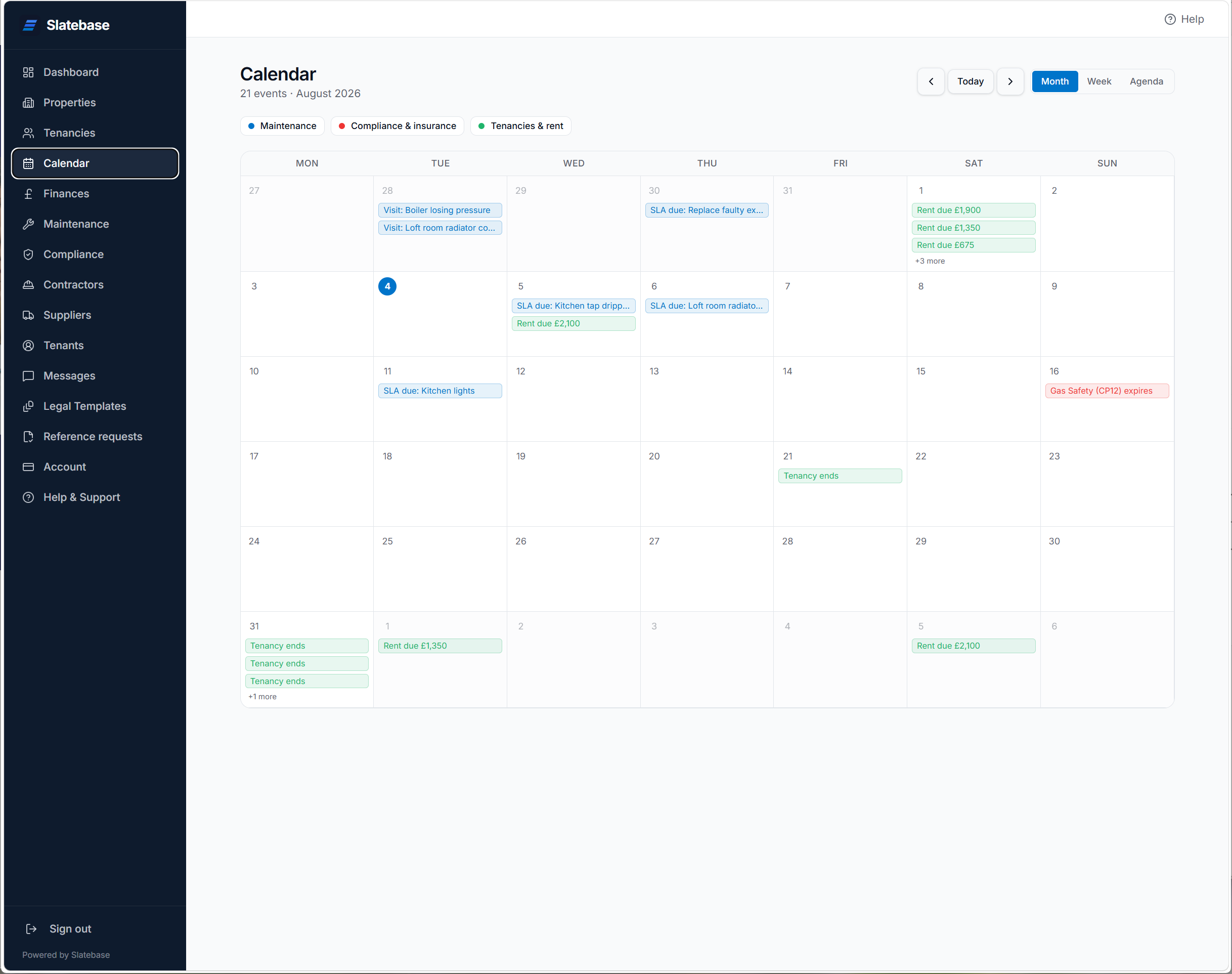Screen dimensions: 1232x974
Task: Toggle the Tenancies & rent filter
Action: 521,126
